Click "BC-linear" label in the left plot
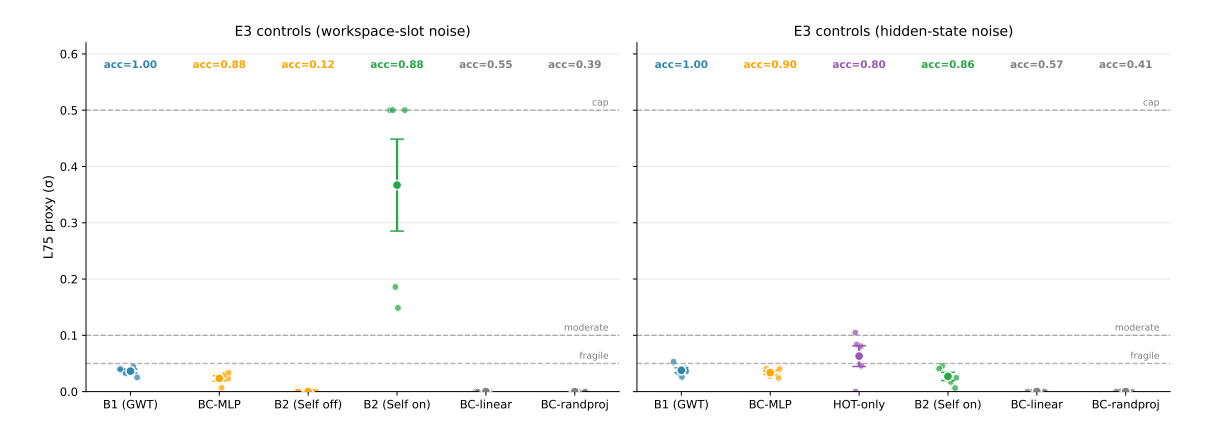Screen dimensions: 1210x435 [x=486, y=405]
